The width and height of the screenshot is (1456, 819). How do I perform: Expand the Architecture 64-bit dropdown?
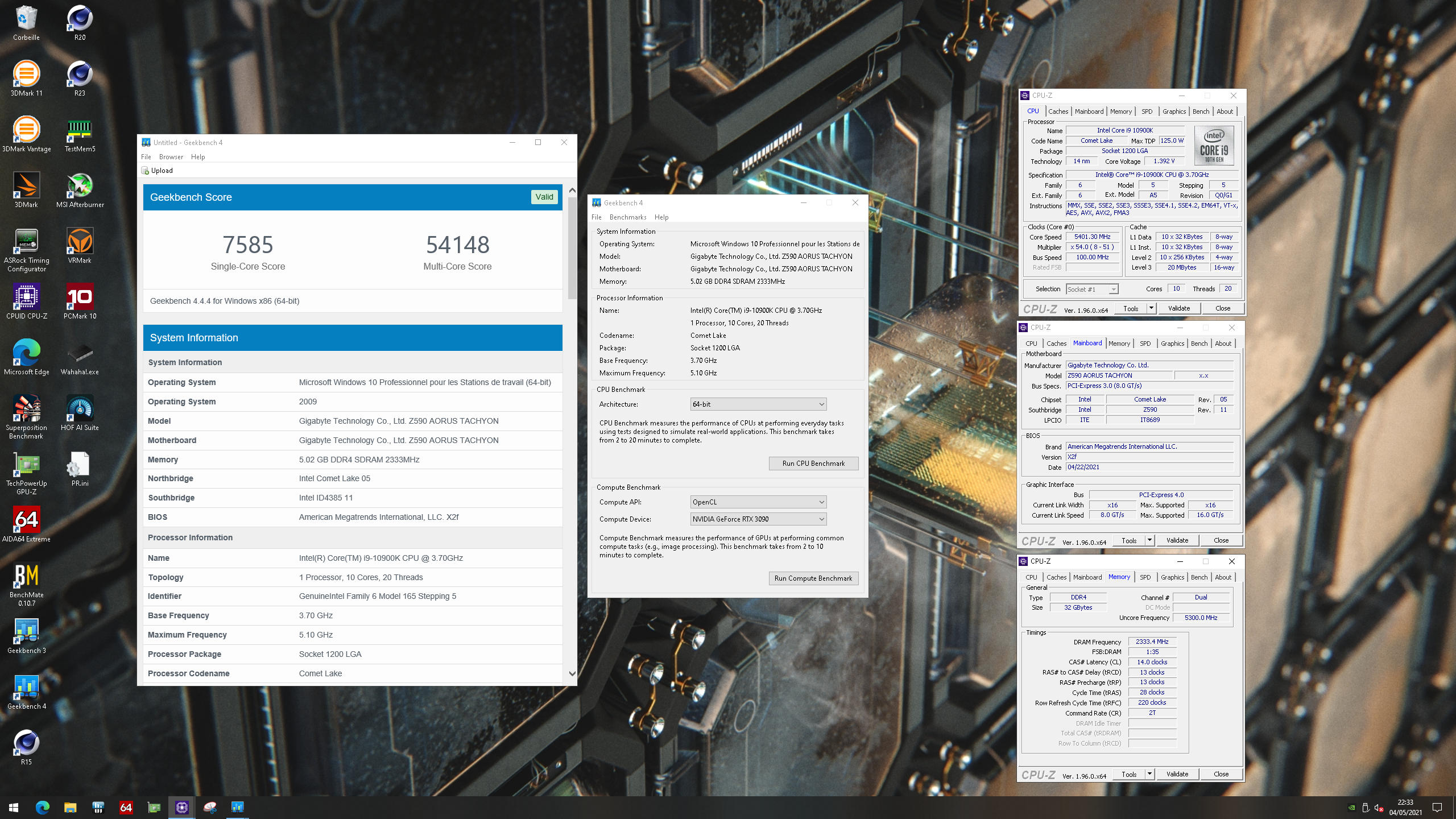point(758,404)
